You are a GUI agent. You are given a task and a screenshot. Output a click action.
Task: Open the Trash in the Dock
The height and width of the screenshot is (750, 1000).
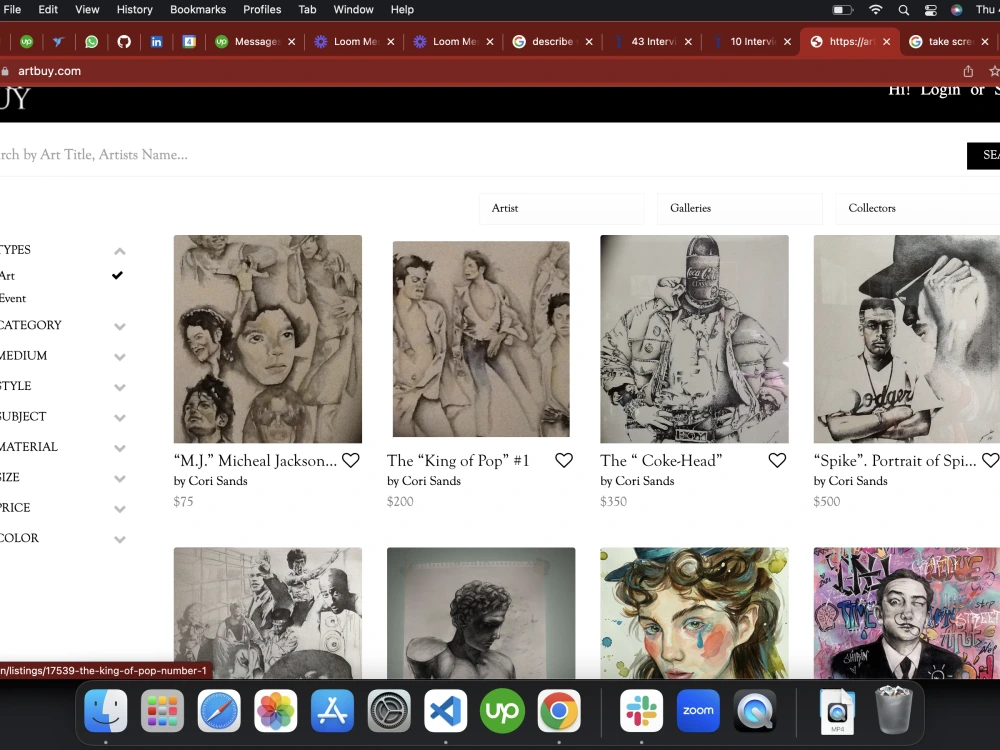894,710
